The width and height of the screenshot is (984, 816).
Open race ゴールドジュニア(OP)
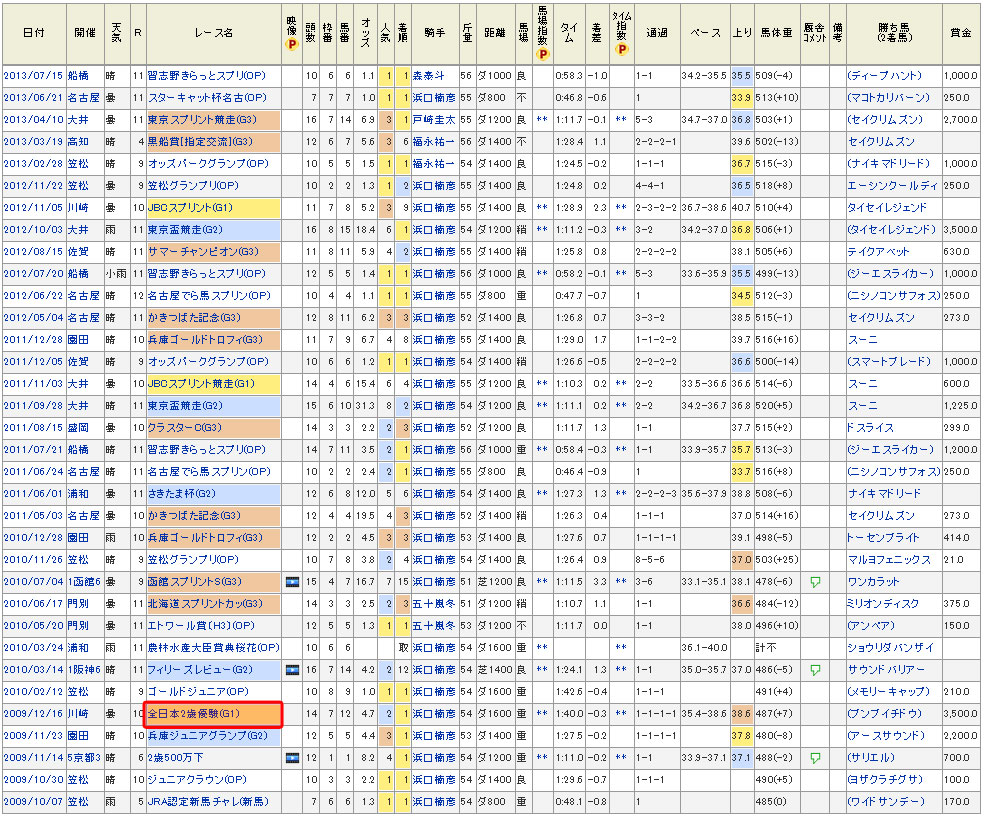[x=198, y=692]
